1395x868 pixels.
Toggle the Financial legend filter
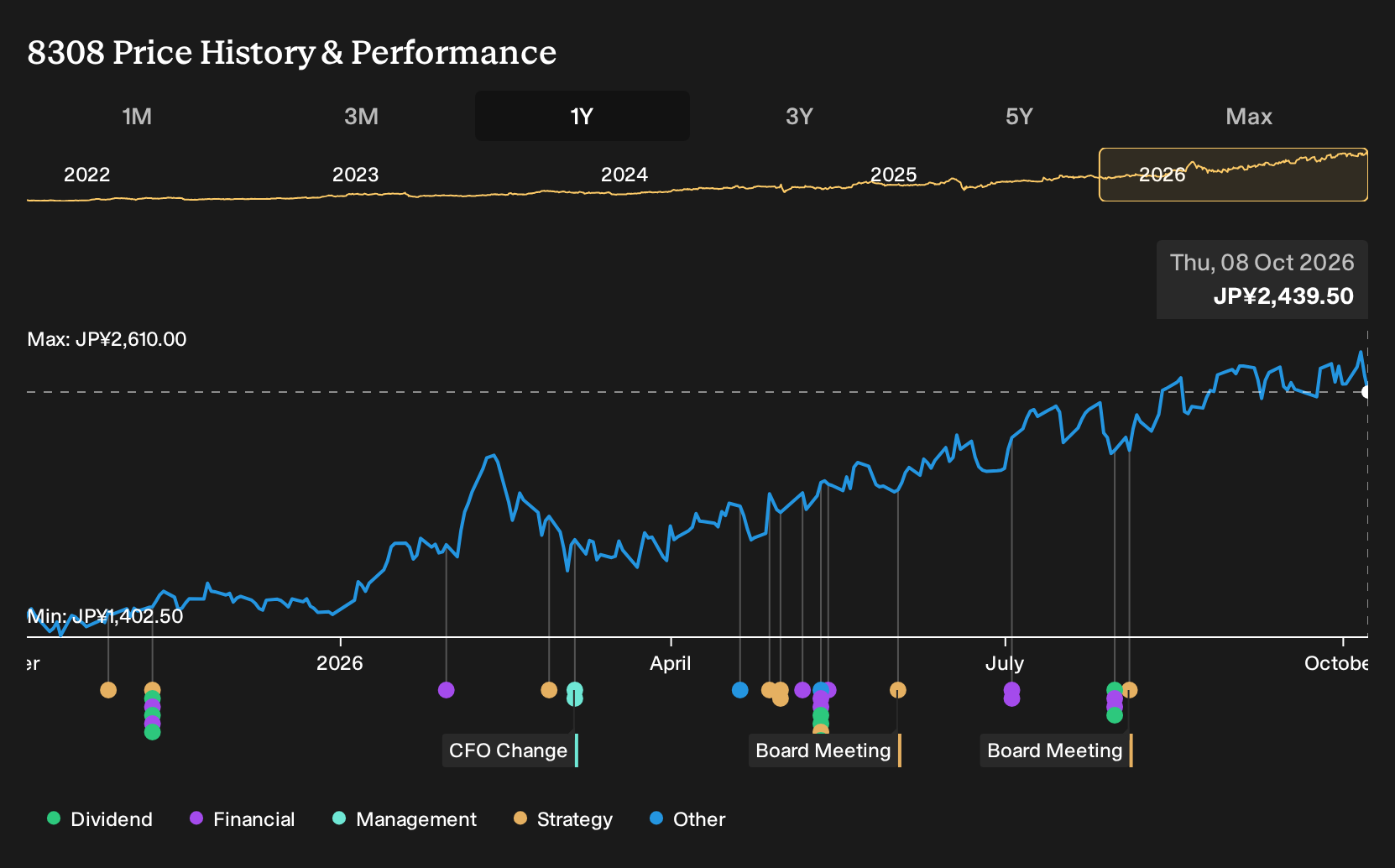pos(243,819)
